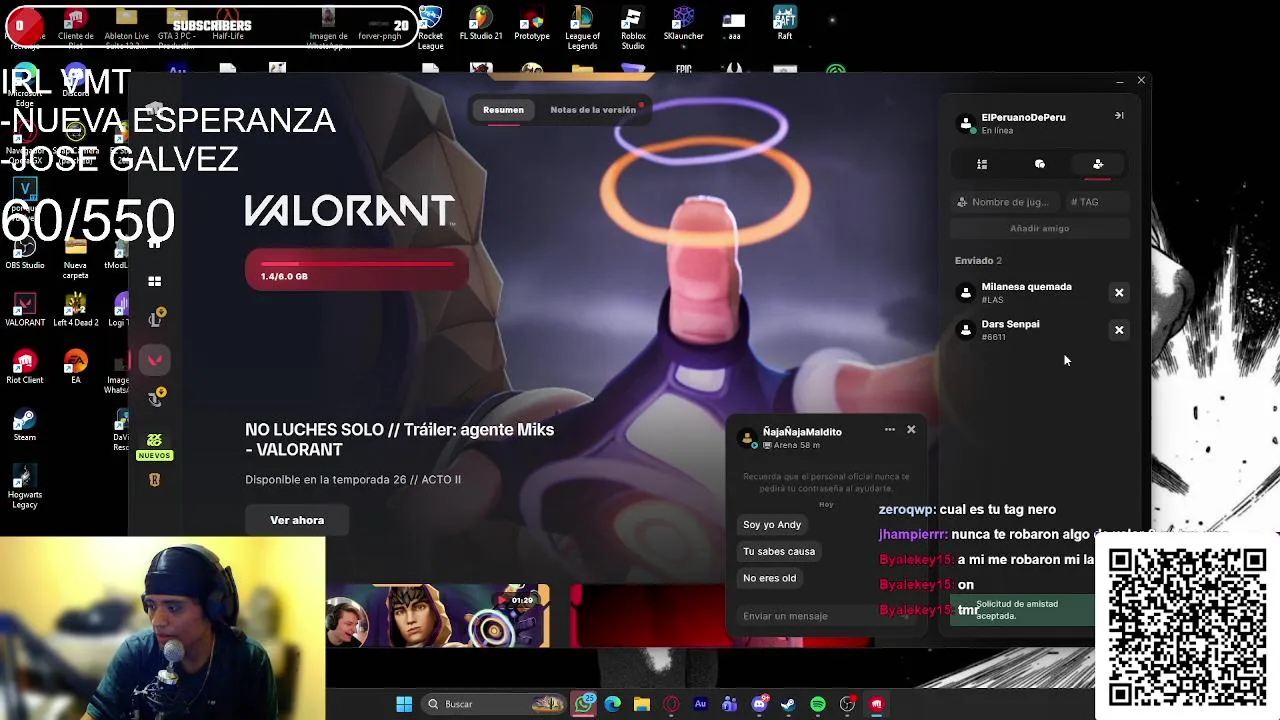Select the add friend tab icon
The height and width of the screenshot is (720, 1280).
(1098, 164)
